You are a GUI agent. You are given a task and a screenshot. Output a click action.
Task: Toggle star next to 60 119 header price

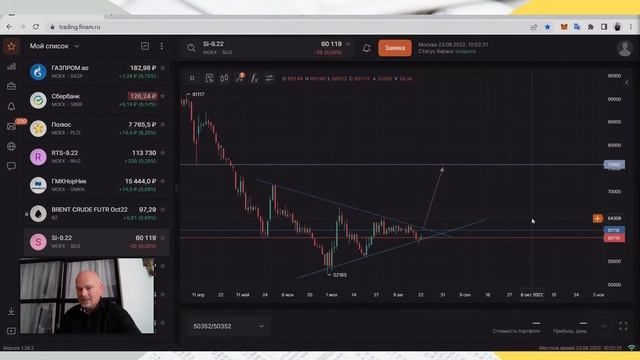tap(348, 44)
